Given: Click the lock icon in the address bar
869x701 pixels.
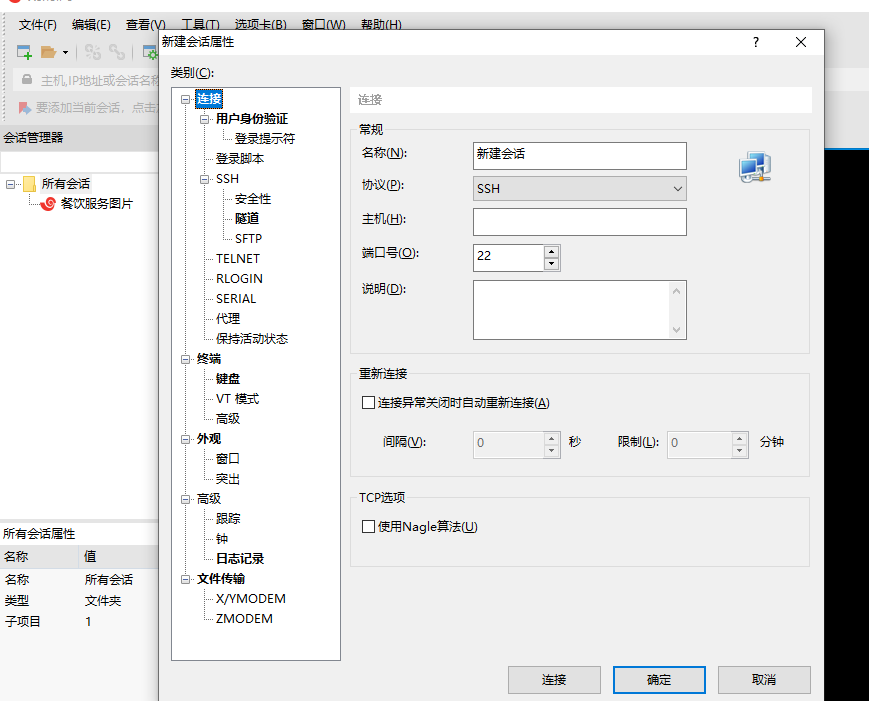Looking at the screenshot, I should 27,80.
